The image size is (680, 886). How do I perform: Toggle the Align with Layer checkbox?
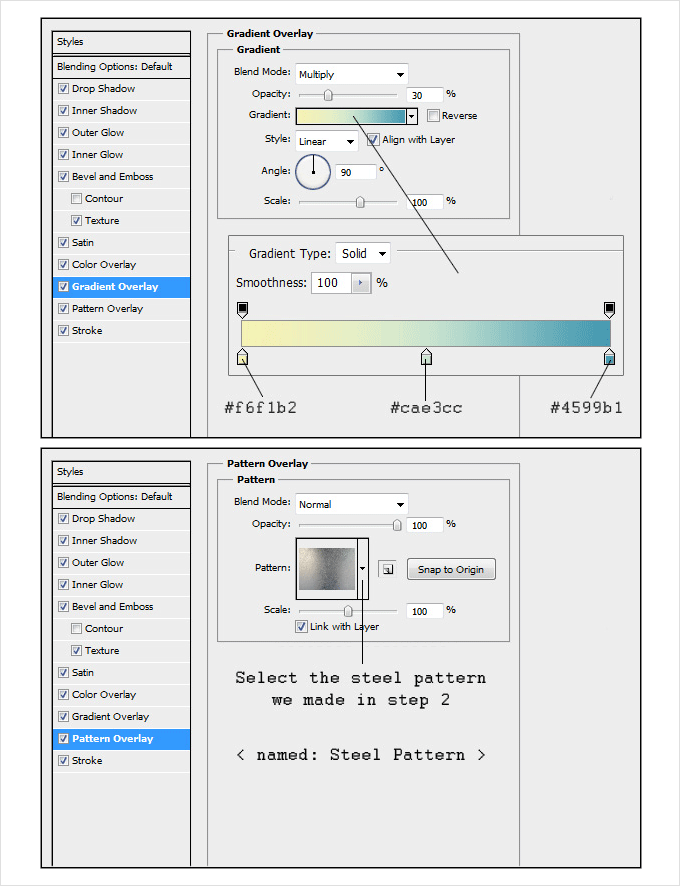click(x=373, y=140)
